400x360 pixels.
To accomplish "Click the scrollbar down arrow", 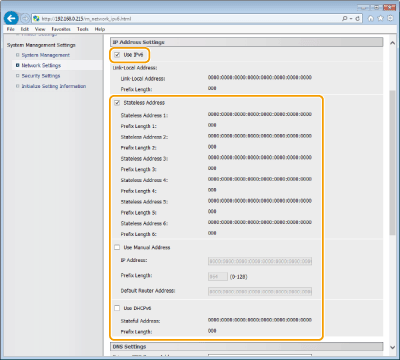I will click(x=392, y=347).
